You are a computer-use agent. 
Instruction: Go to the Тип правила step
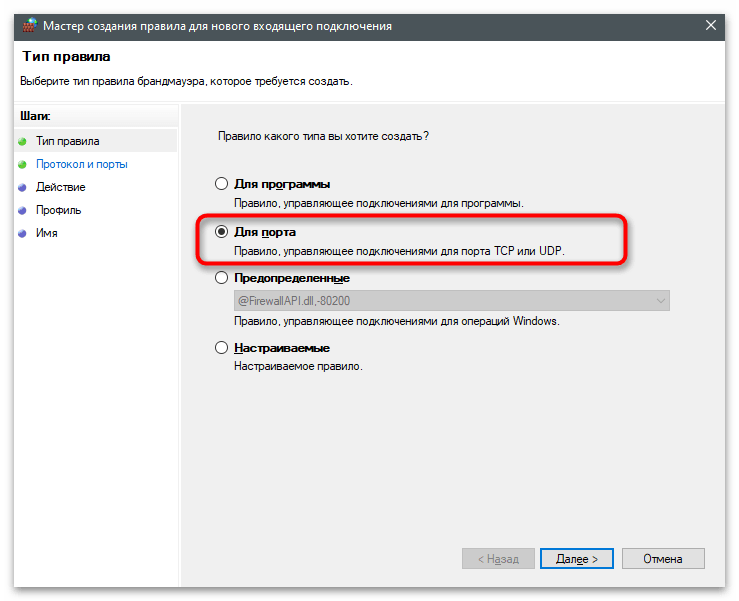(x=68, y=141)
